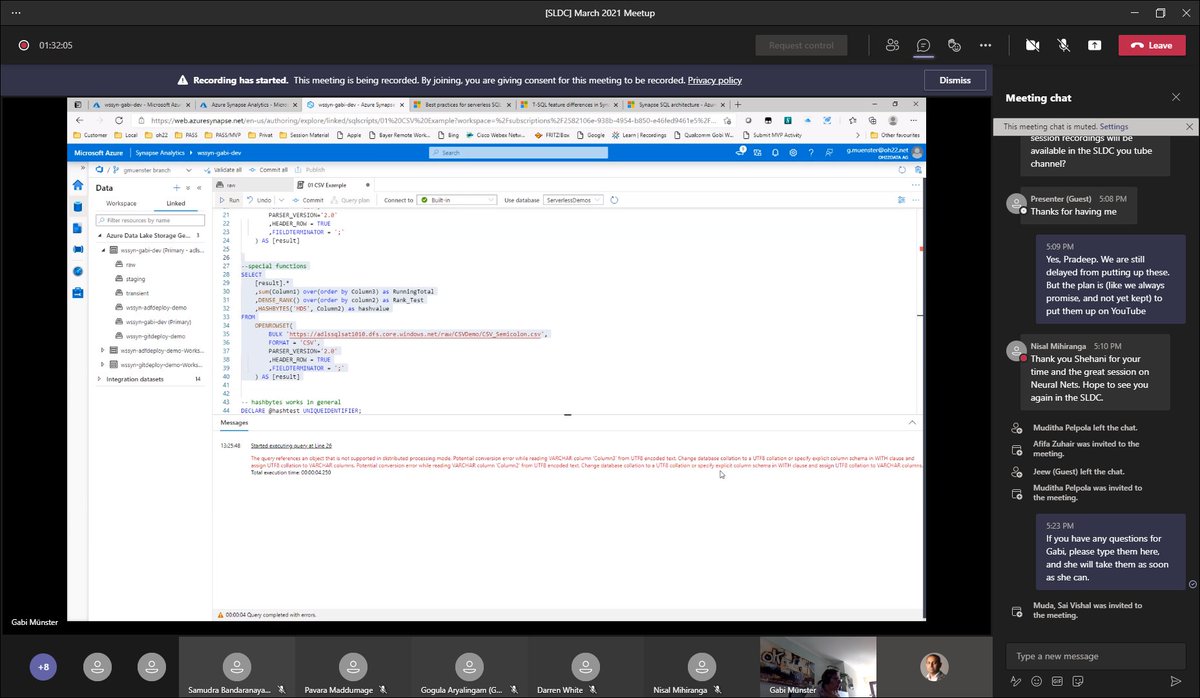1200x698 pixels.
Task: Toggle the meeting chat conversation icon
Action: click(x=923, y=45)
